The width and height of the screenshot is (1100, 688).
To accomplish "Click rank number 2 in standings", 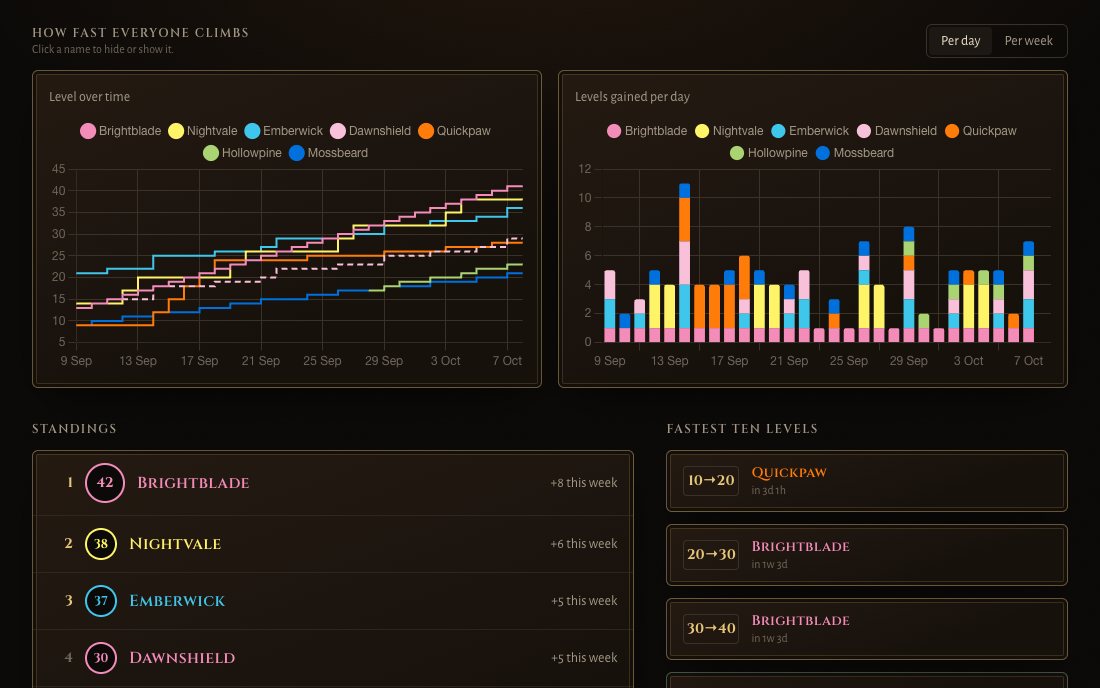I will 69,544.
